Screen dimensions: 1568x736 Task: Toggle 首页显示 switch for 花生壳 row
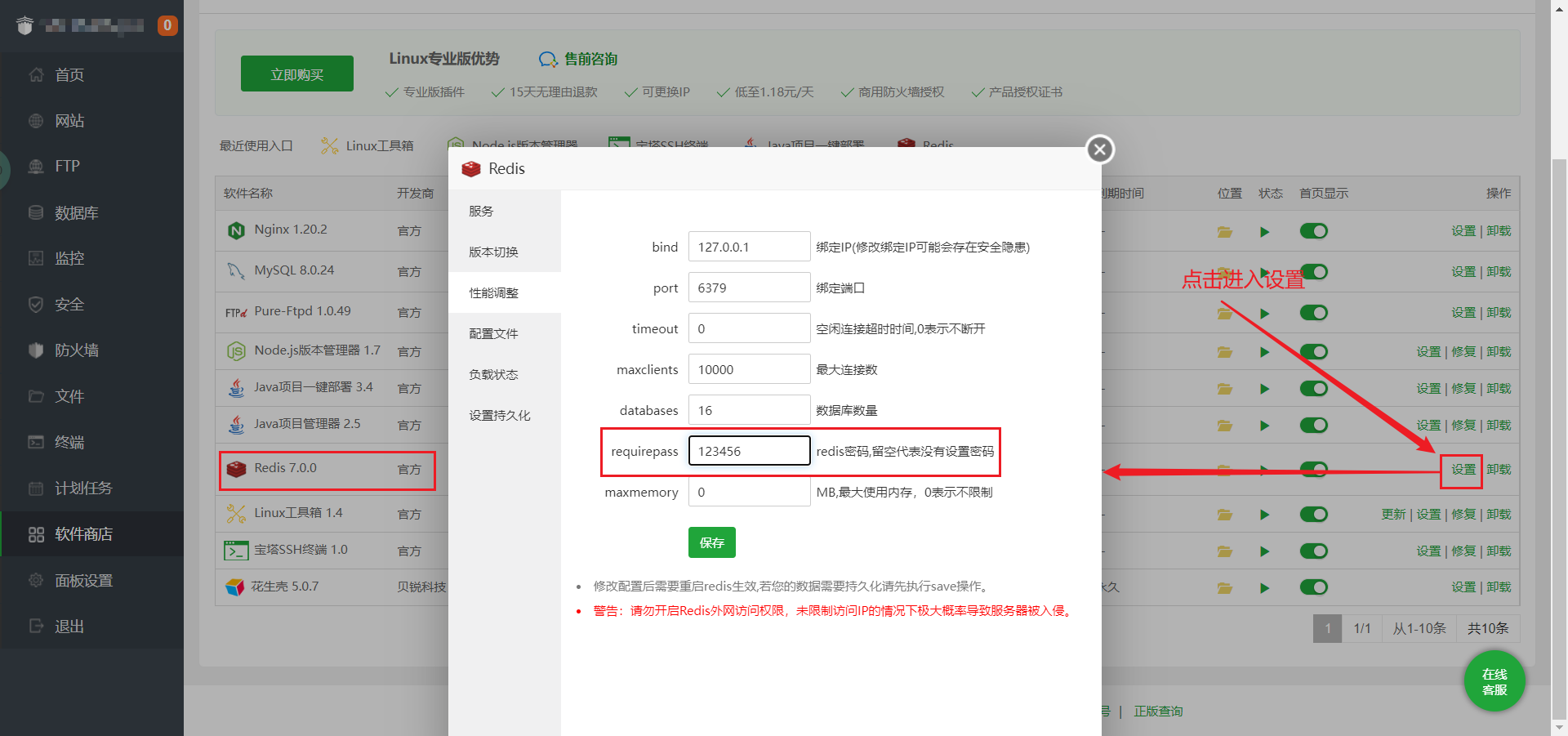tap(1313, 587)
